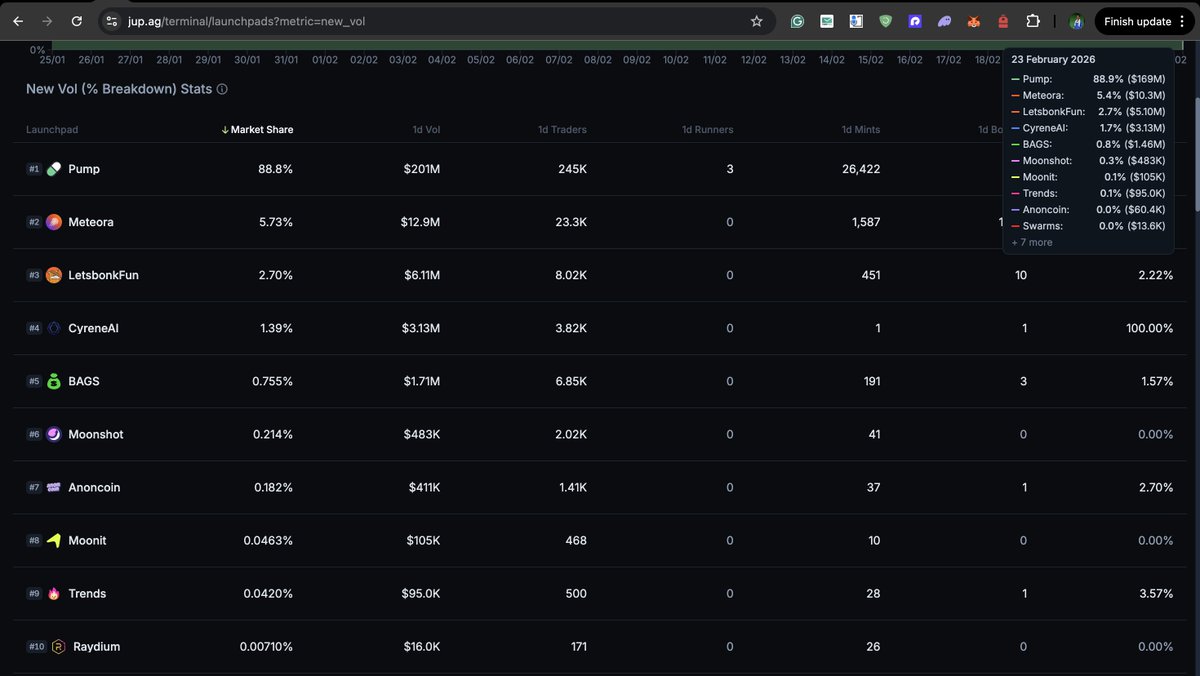Go back to the previous browser page

pyautogui.click(x=18, y=21)
